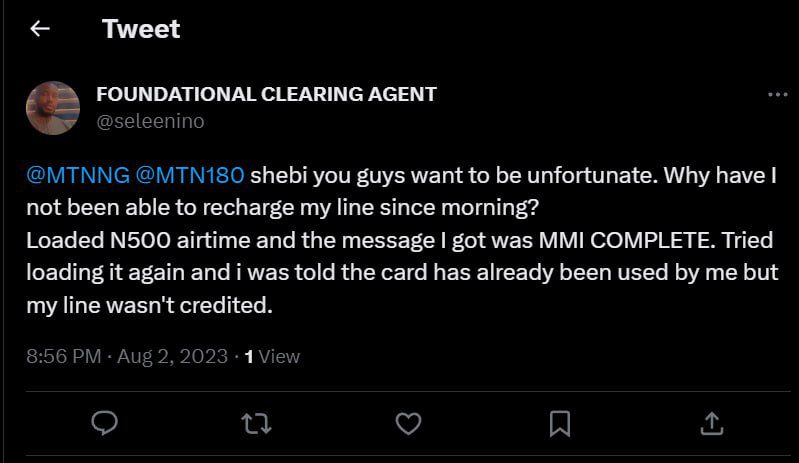
Task: Open the @MTN180 mention
Action: (189, 175)
